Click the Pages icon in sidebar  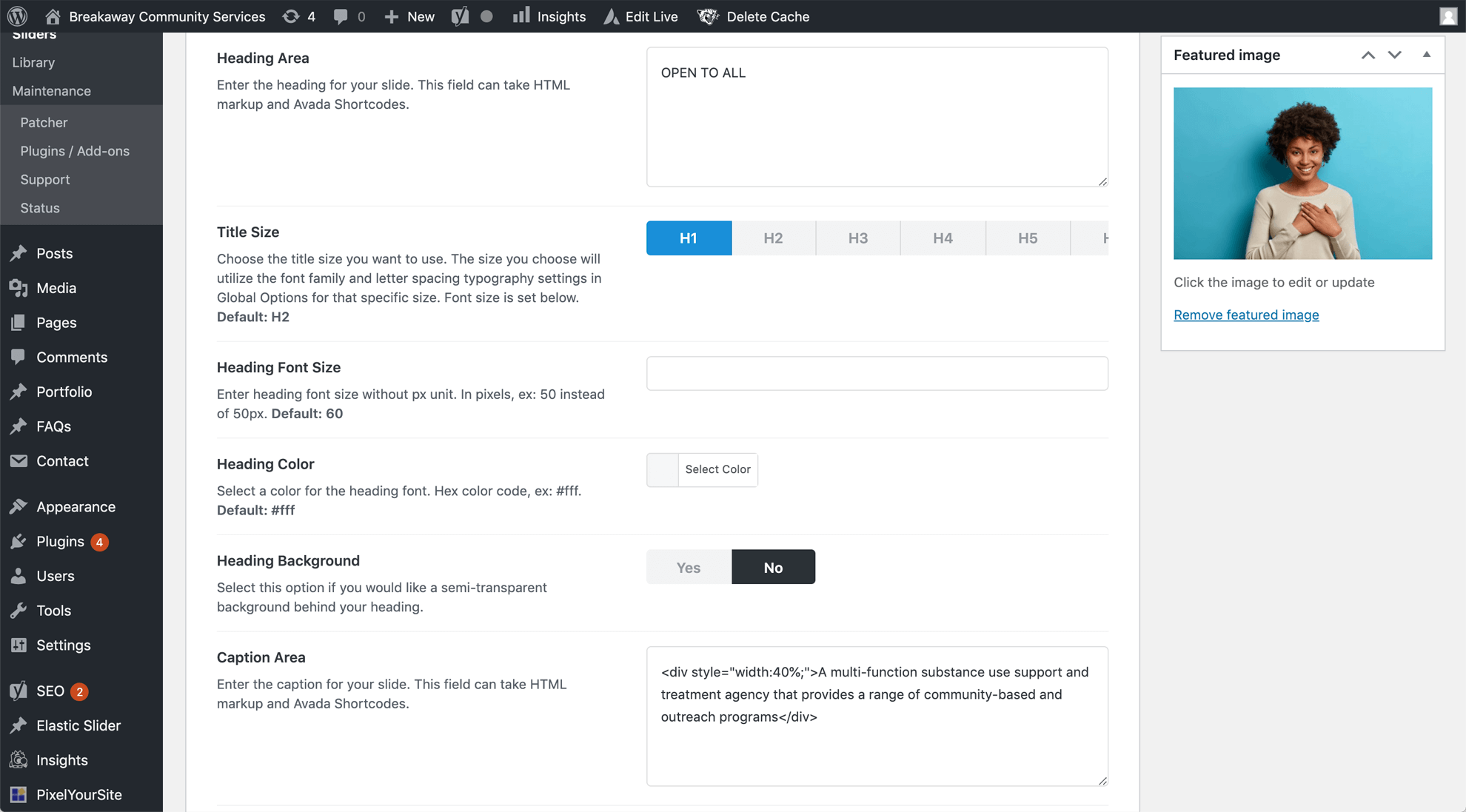tap(19, 323)
